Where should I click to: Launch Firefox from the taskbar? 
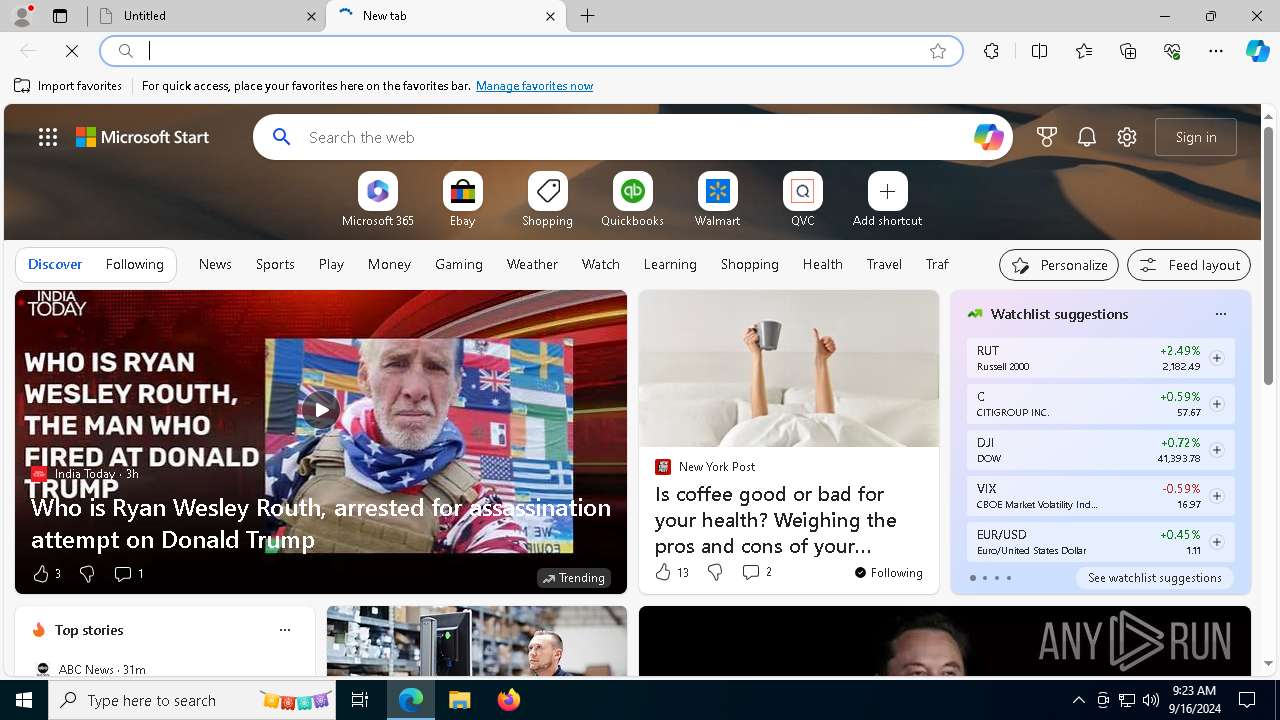point(509,700)
